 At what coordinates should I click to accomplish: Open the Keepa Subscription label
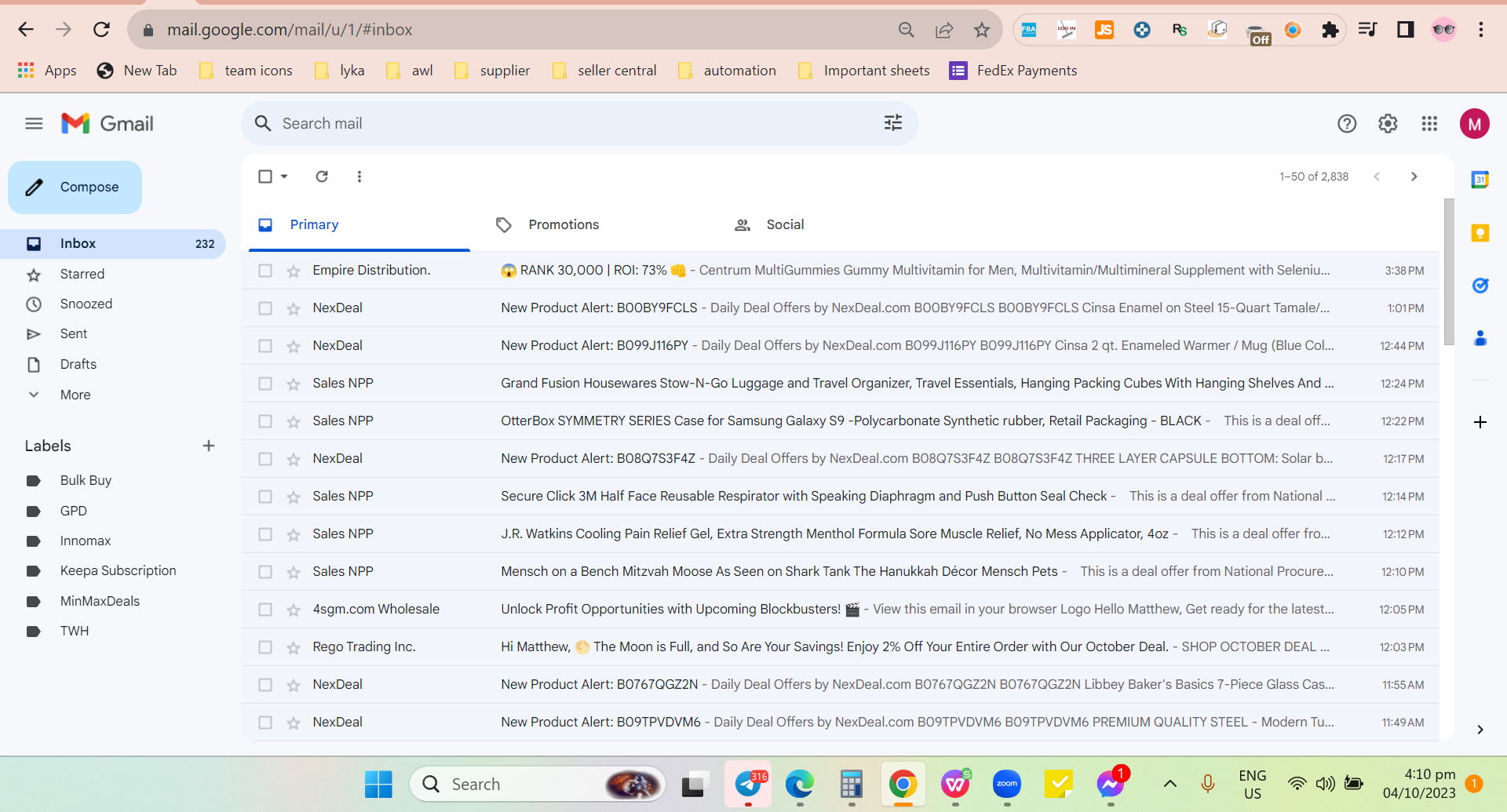click(x=118, y=570)
